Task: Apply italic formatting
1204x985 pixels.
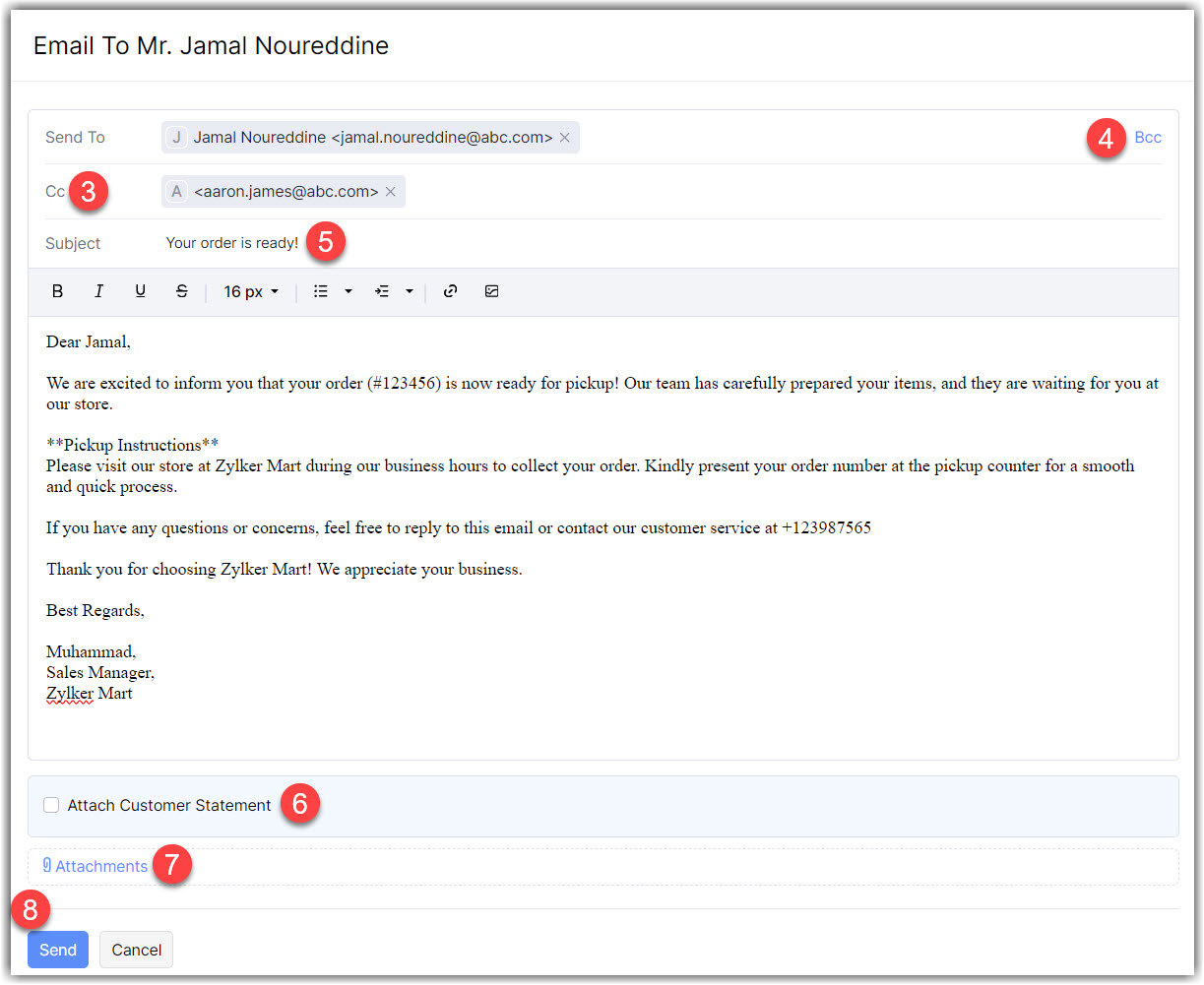Action: pyautogui.click(x=98, y=291)
